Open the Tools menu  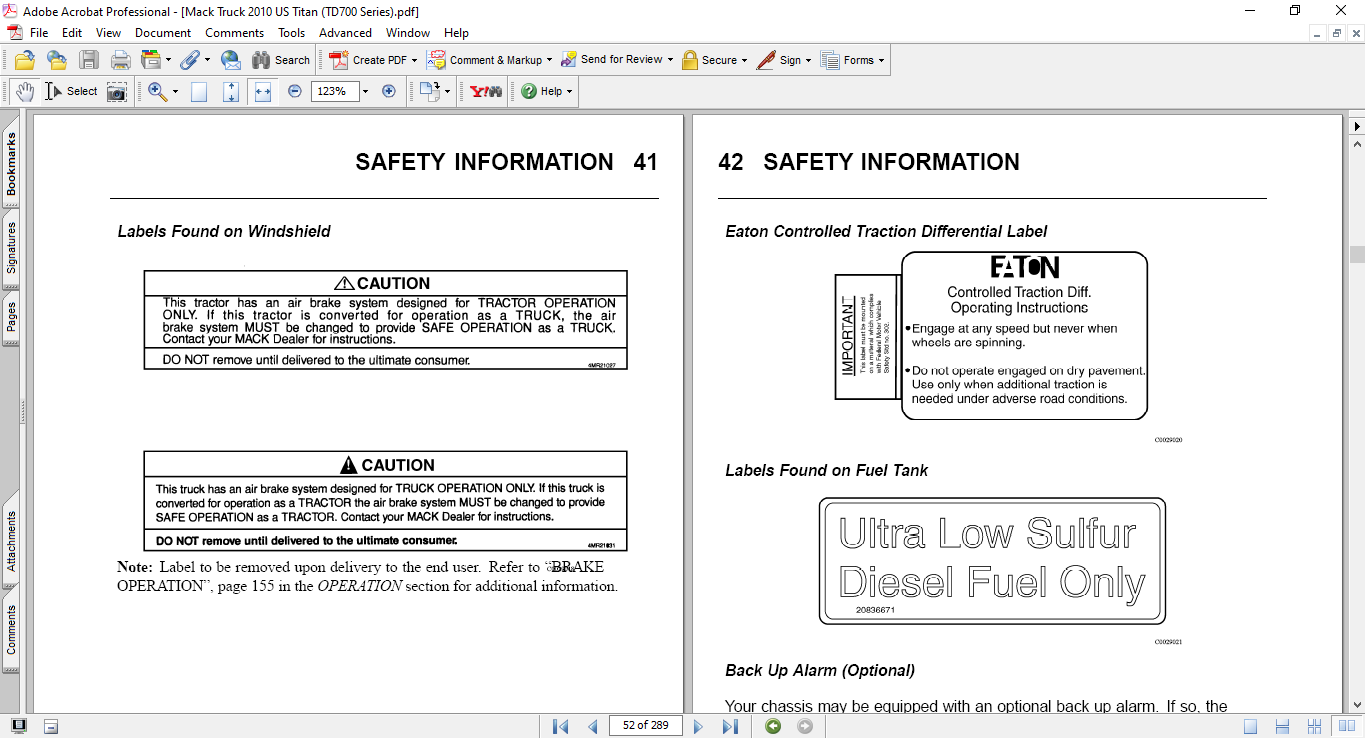click(x=292, y=33)
